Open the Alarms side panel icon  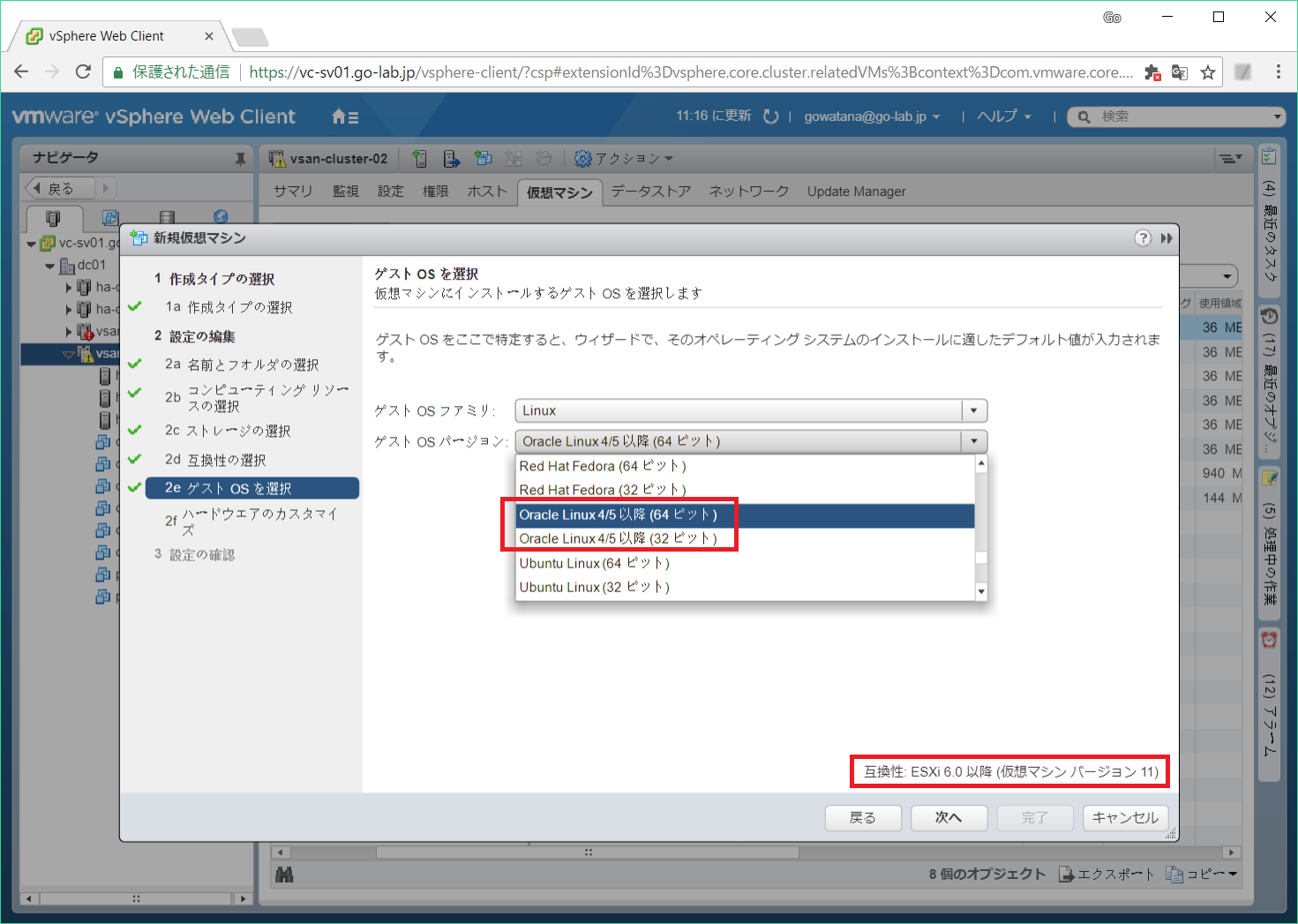pos(1269,640)
